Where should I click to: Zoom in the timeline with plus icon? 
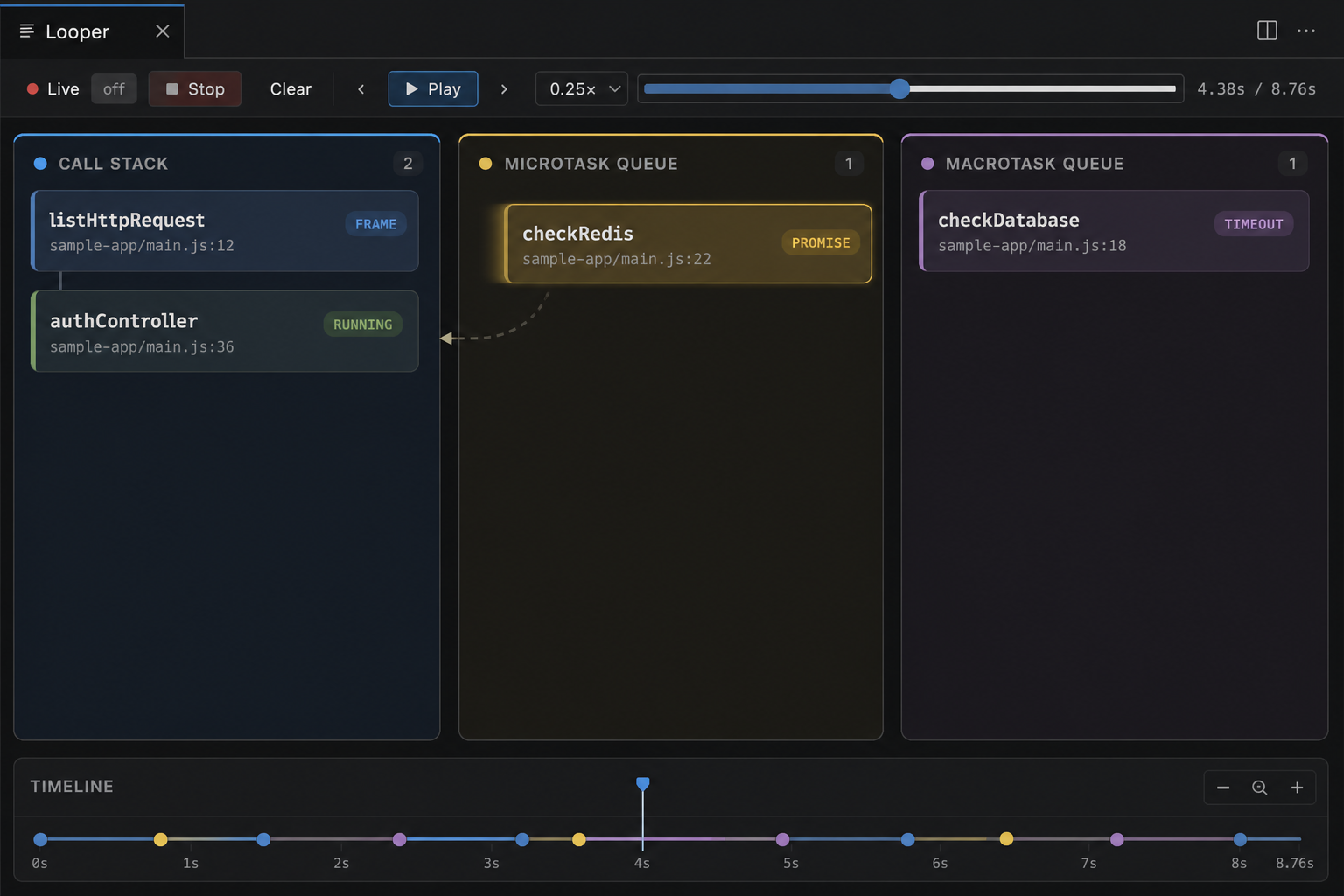click(x=1297, y=787)
